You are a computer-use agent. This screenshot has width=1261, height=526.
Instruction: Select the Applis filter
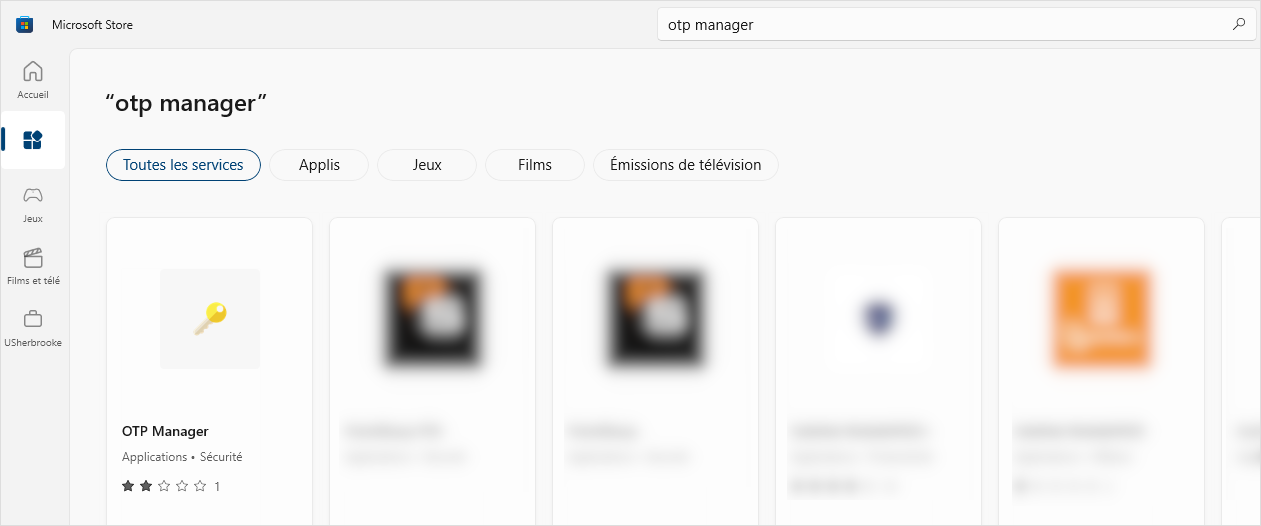[x=319, y=165]
